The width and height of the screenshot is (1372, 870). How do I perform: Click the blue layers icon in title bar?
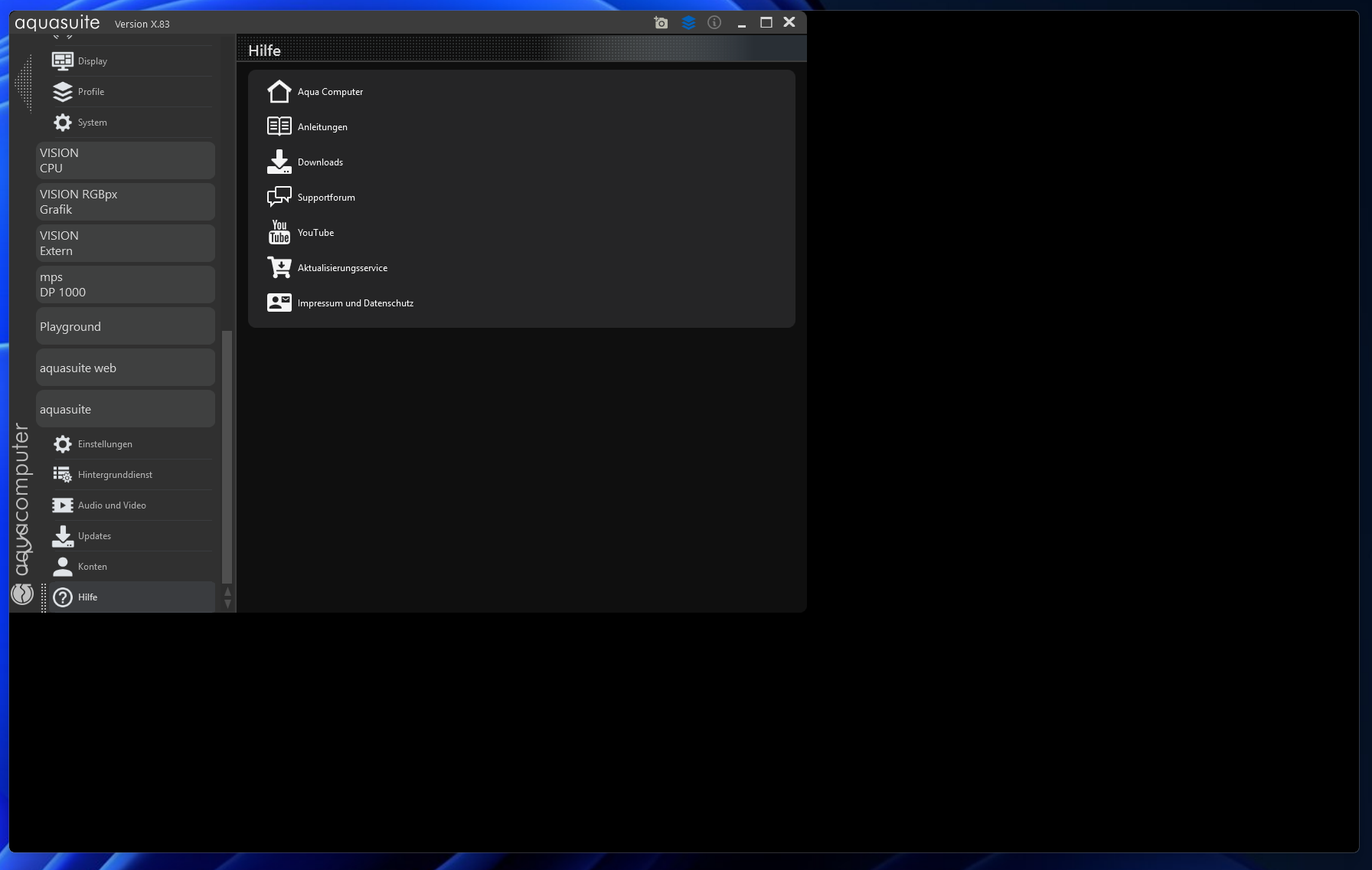(x=688, y=23)
